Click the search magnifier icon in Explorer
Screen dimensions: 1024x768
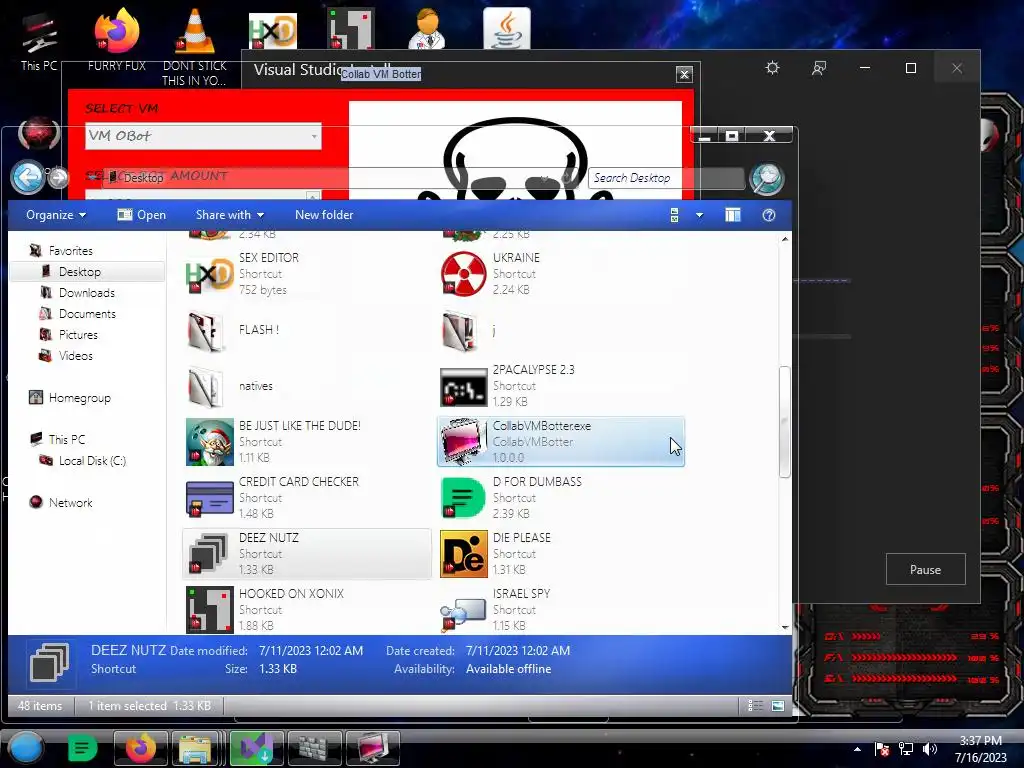pos(766,178)
